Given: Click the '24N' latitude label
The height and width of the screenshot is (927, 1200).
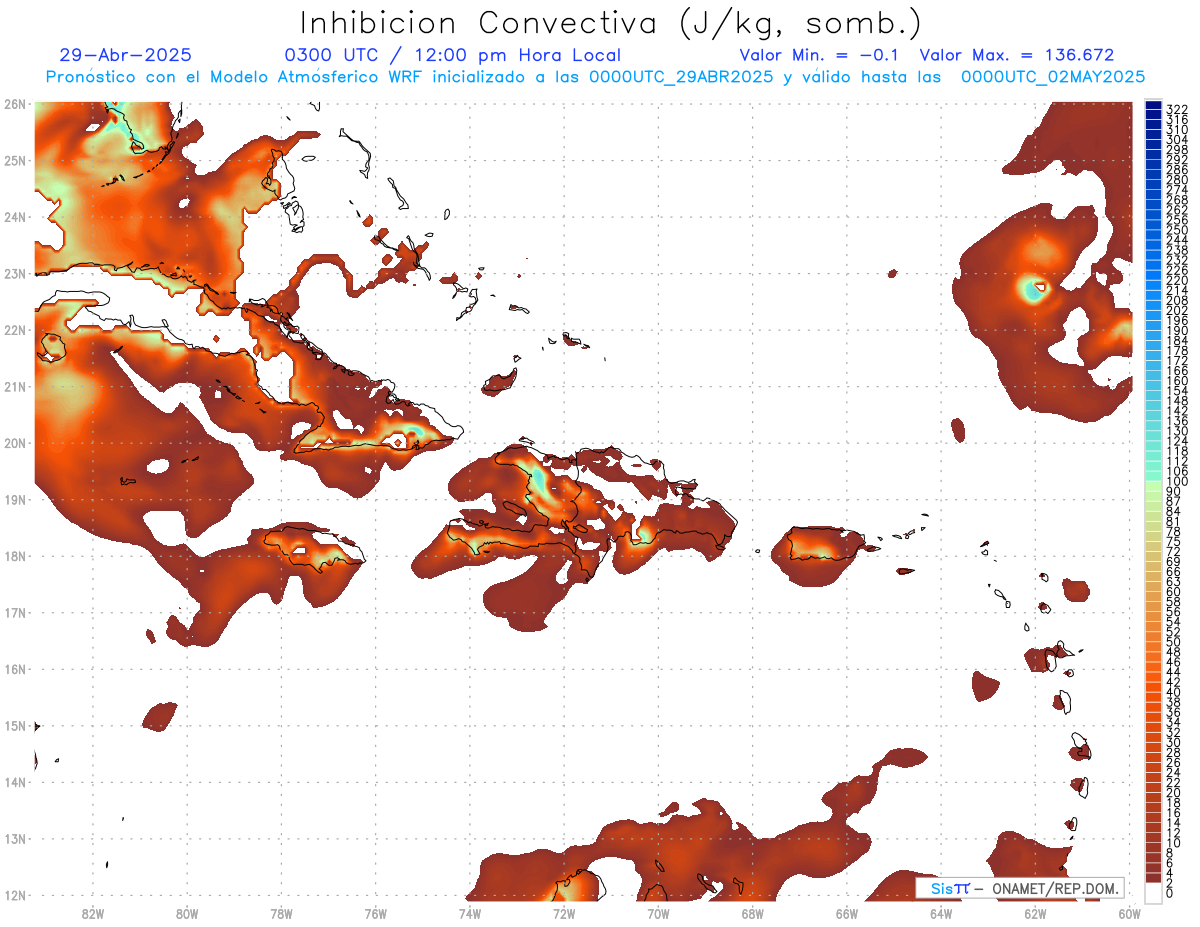Looking at the screenshot, I should tap(14, 217).
